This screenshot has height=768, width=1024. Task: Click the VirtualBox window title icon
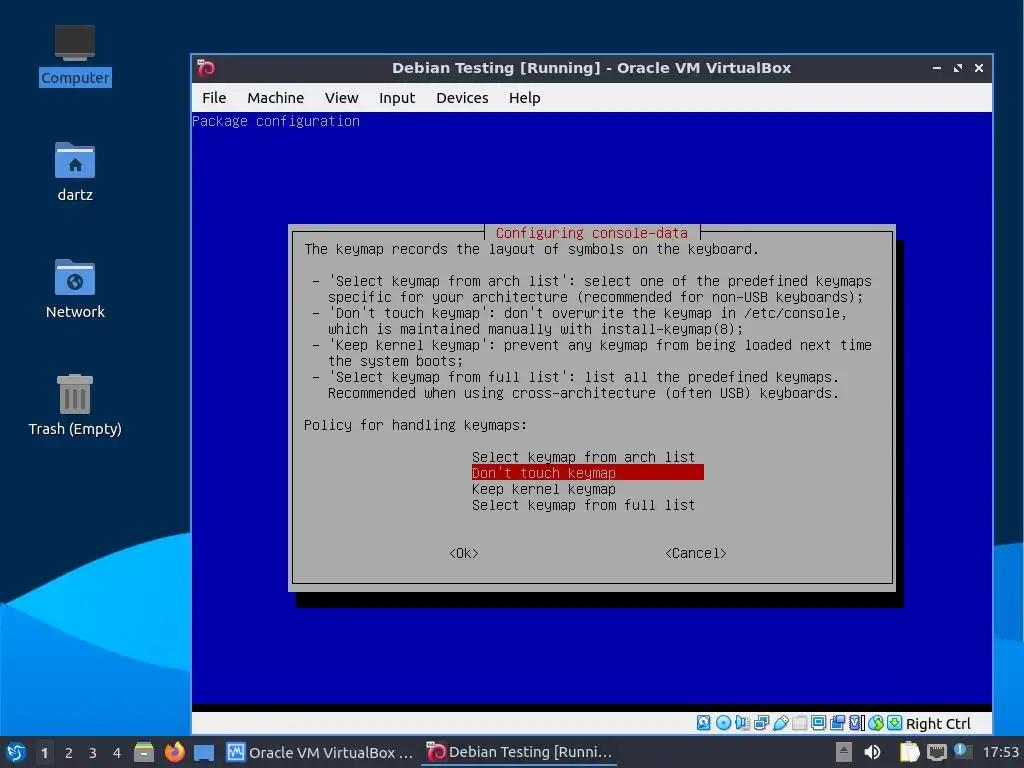coord(206,68)
